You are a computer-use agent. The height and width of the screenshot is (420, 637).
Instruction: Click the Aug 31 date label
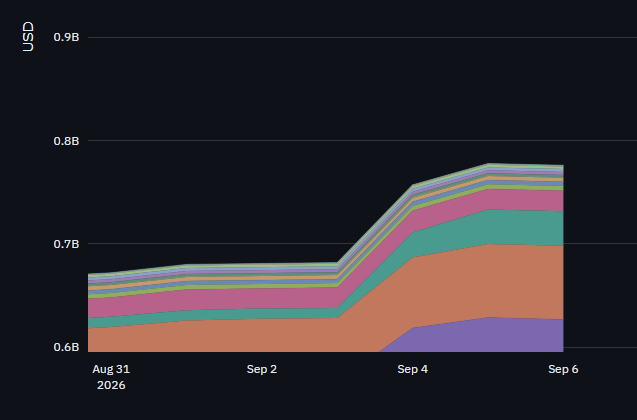coord(111,369)
